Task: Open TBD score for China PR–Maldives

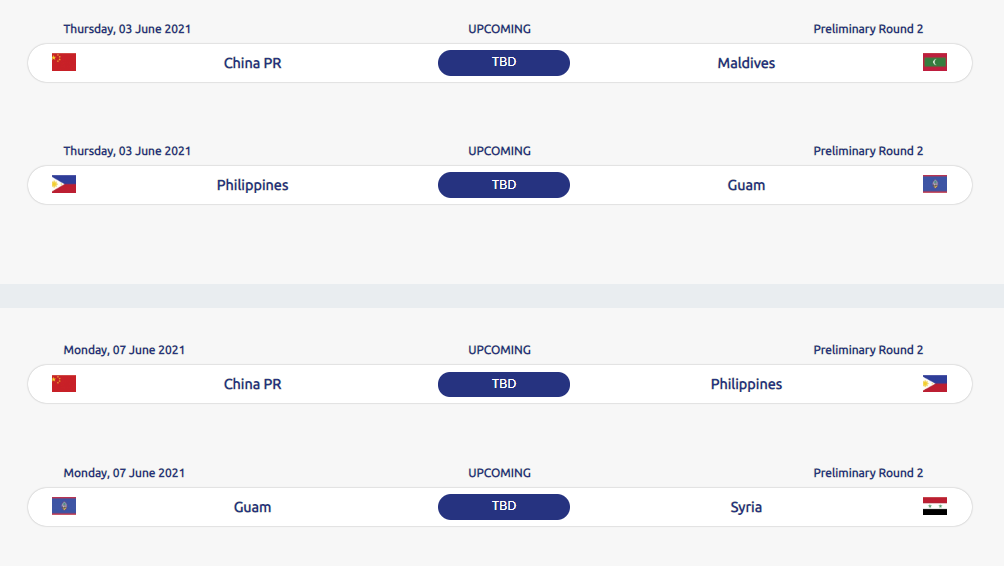Action: [504, 63]
